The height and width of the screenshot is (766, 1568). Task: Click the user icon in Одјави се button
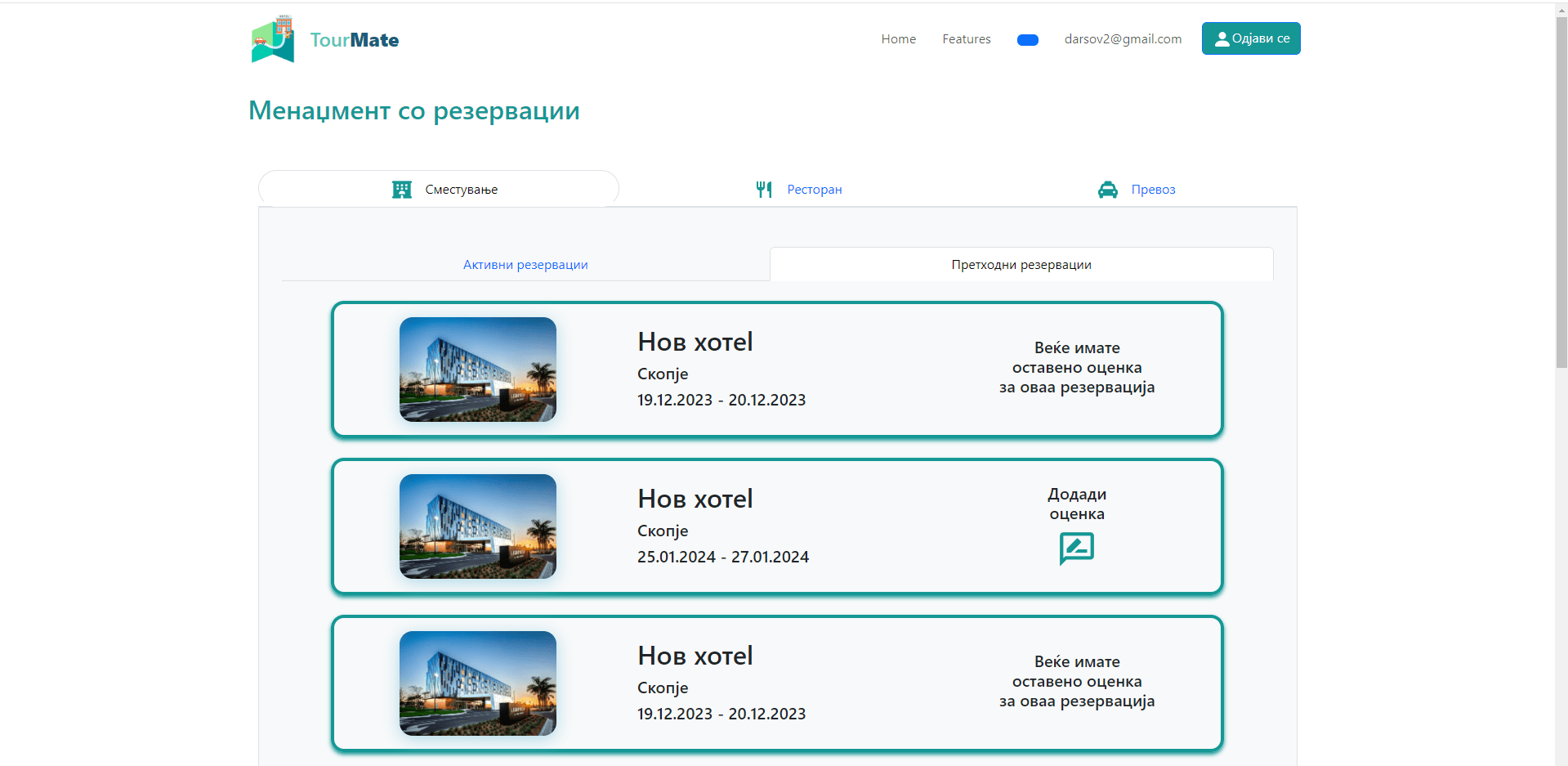(x=1222, y=39)
